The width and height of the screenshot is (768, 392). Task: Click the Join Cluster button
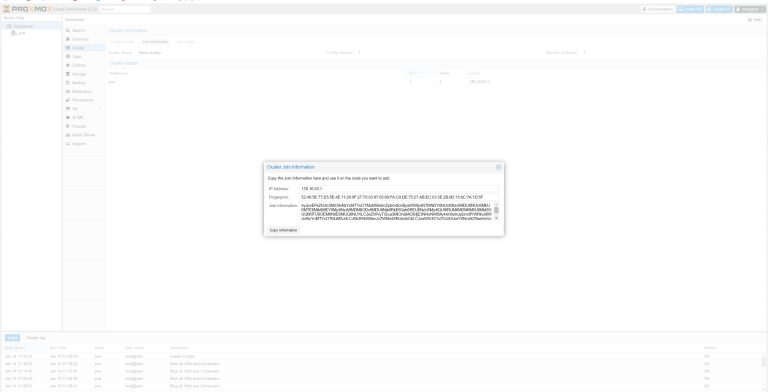point(185,42)
